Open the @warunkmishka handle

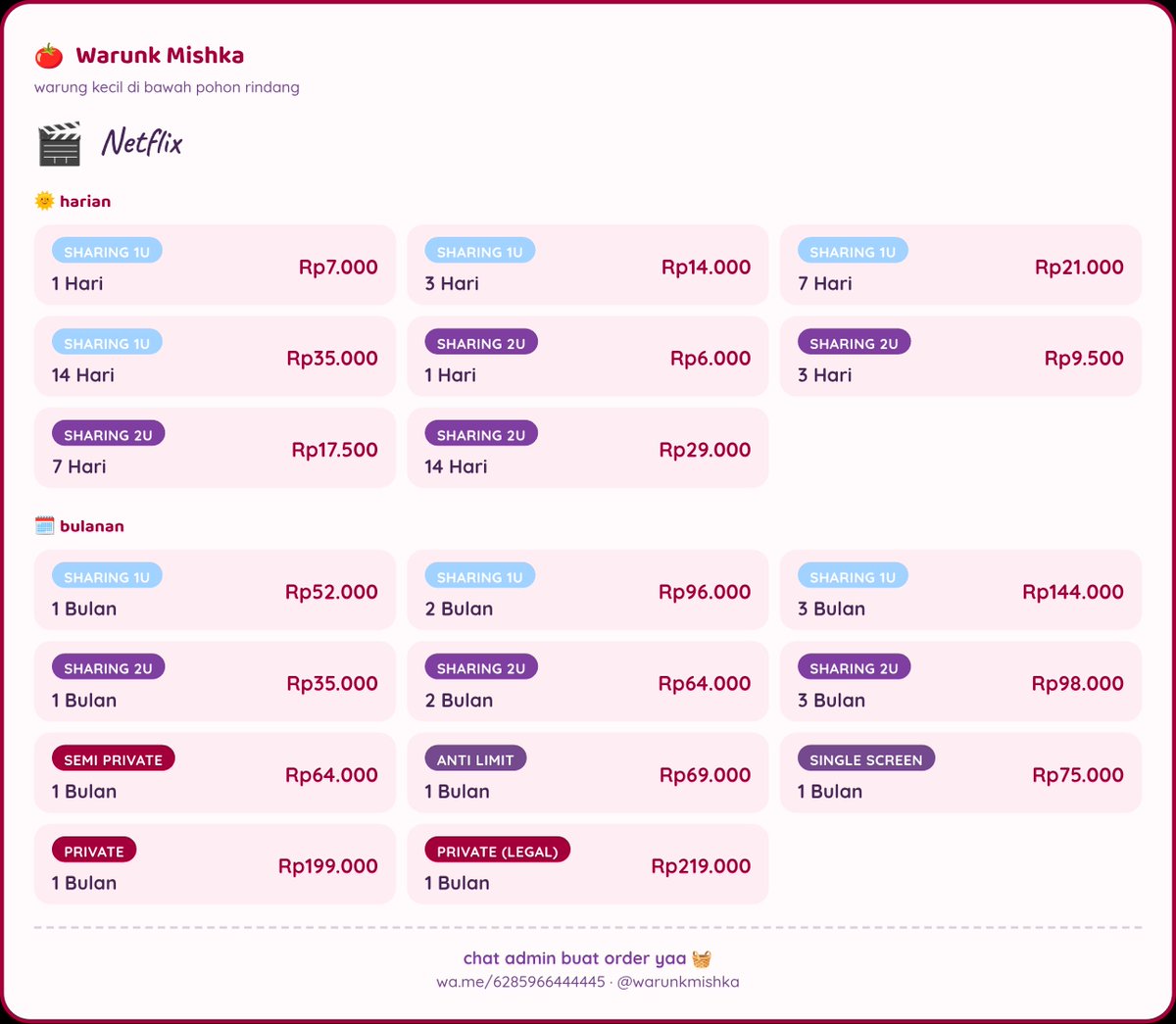click(x=678, y=982)
